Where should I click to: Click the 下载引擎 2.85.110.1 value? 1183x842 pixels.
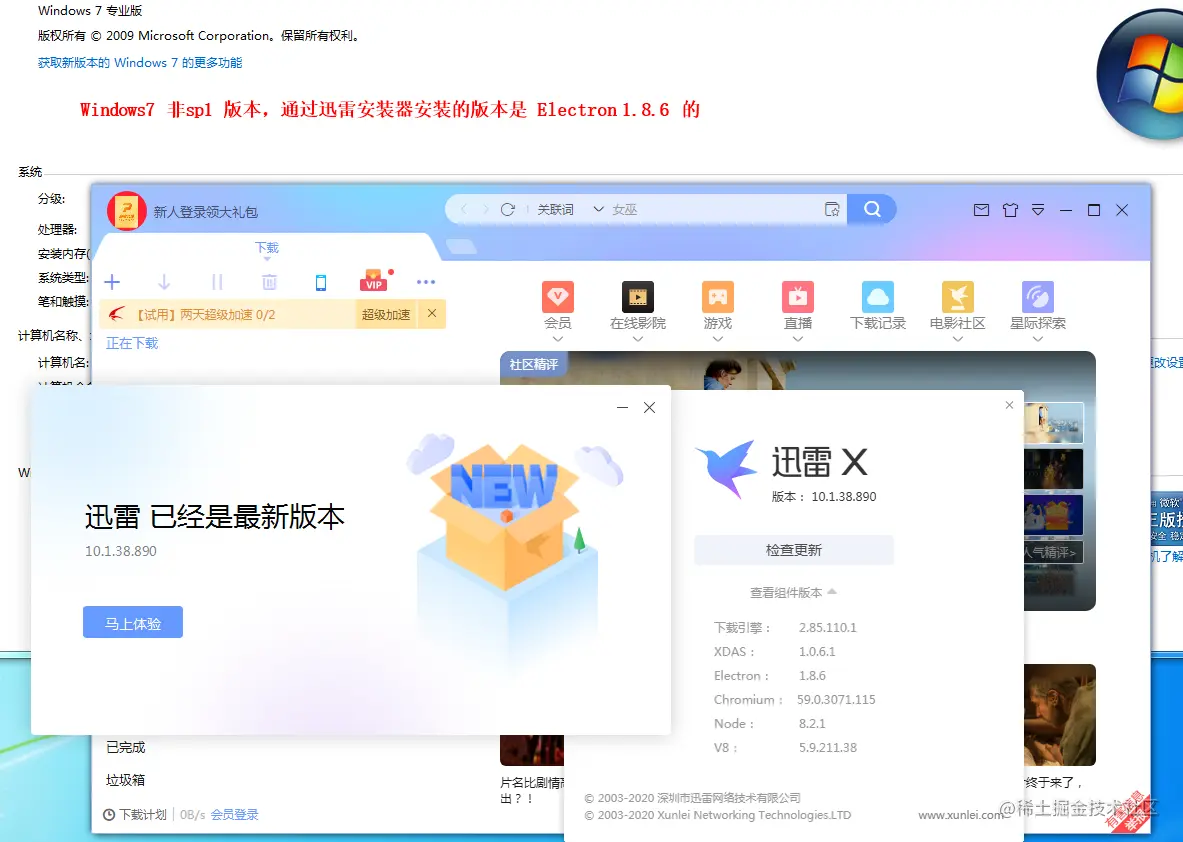[x=828, y=627]
